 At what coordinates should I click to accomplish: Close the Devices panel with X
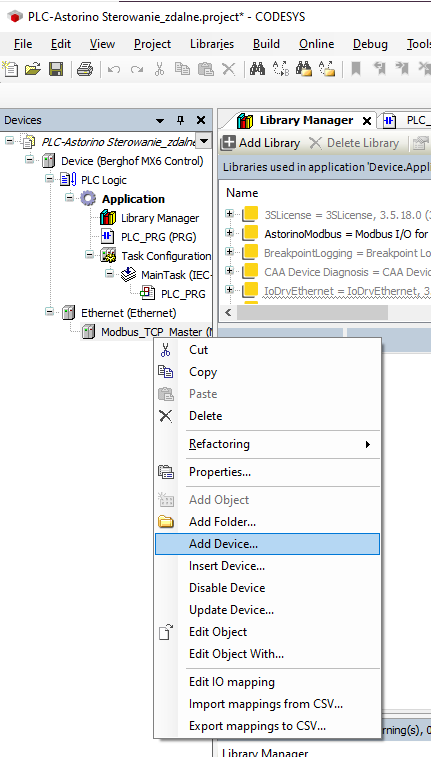(201, 120)
